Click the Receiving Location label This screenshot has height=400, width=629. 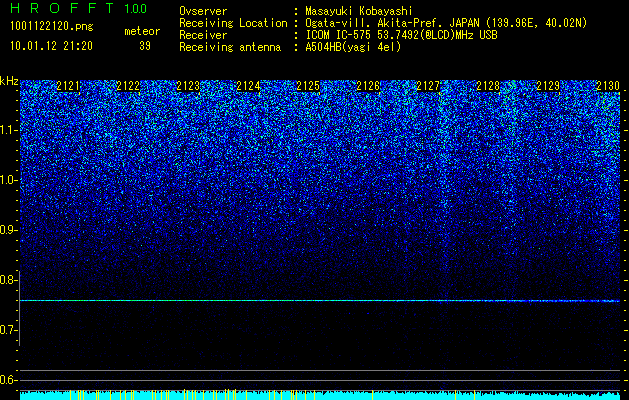click(233, 23)
